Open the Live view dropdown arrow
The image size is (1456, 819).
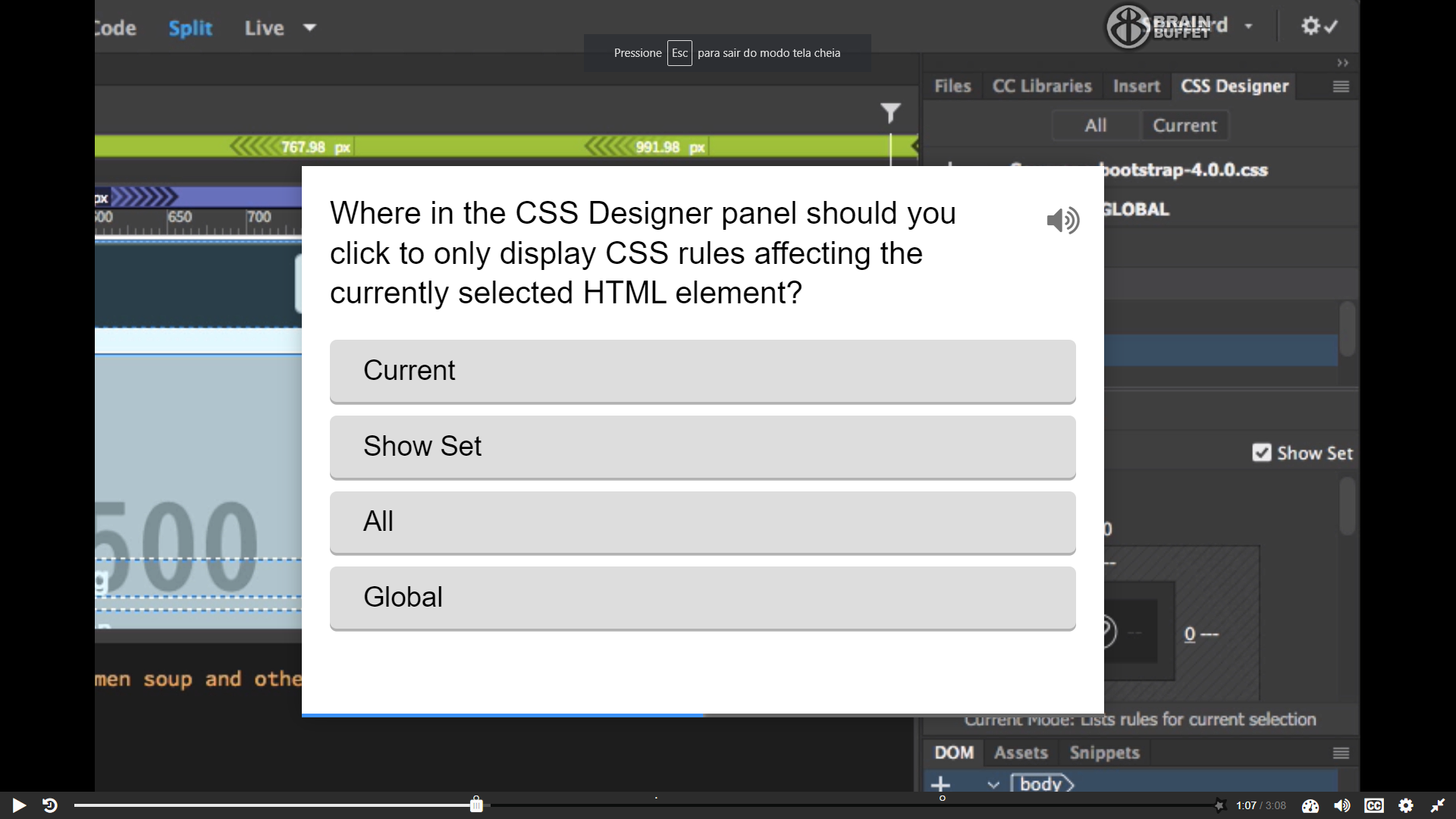(x=309, y=28)
